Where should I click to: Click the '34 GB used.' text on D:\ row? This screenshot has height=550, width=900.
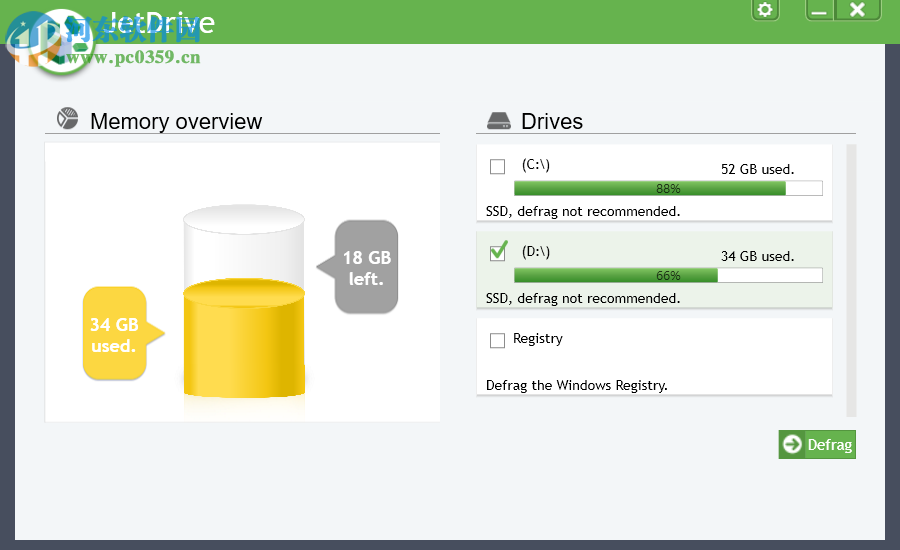point(758,257)
